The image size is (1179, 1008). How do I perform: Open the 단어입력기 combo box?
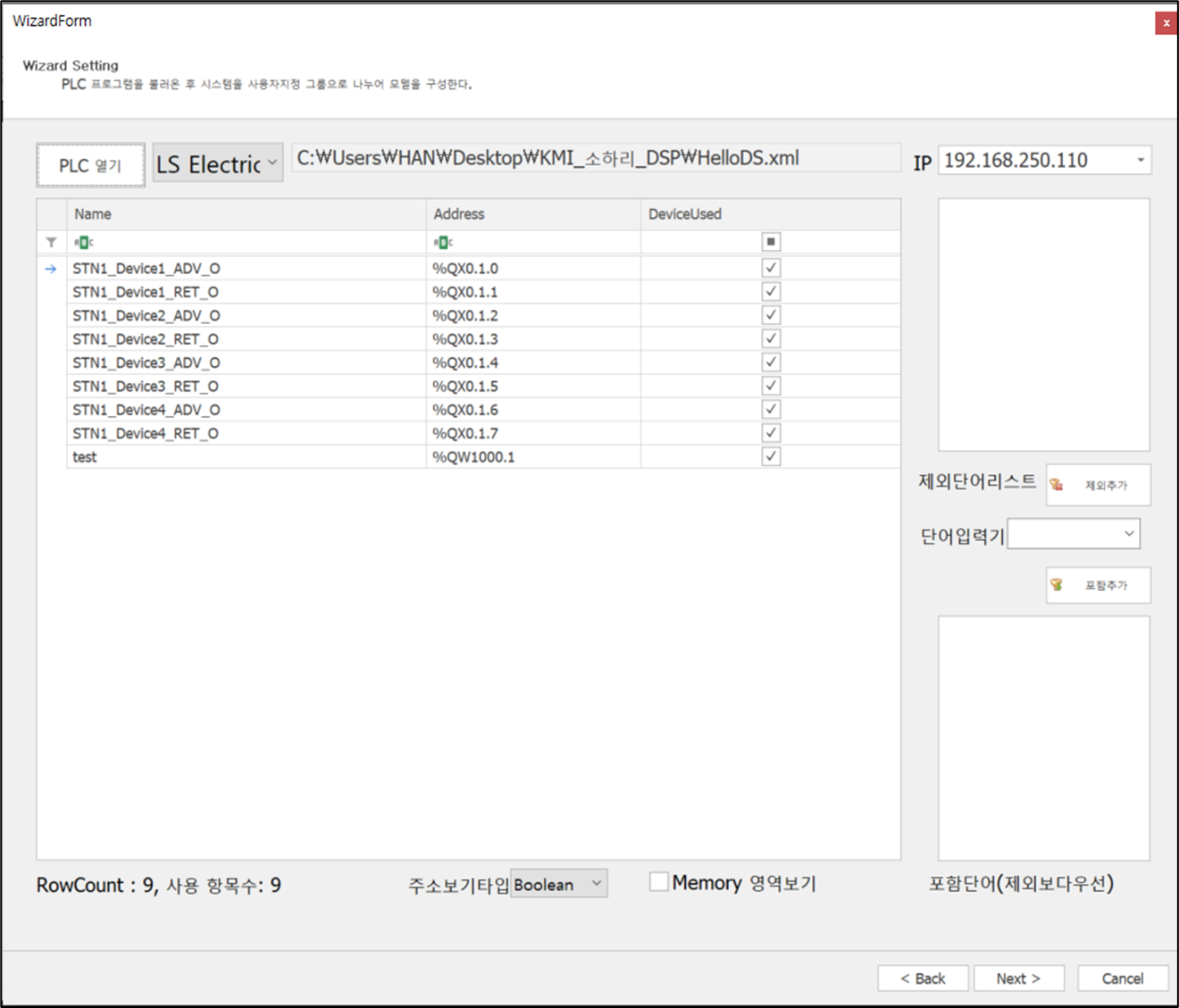tap(1129, 534)
